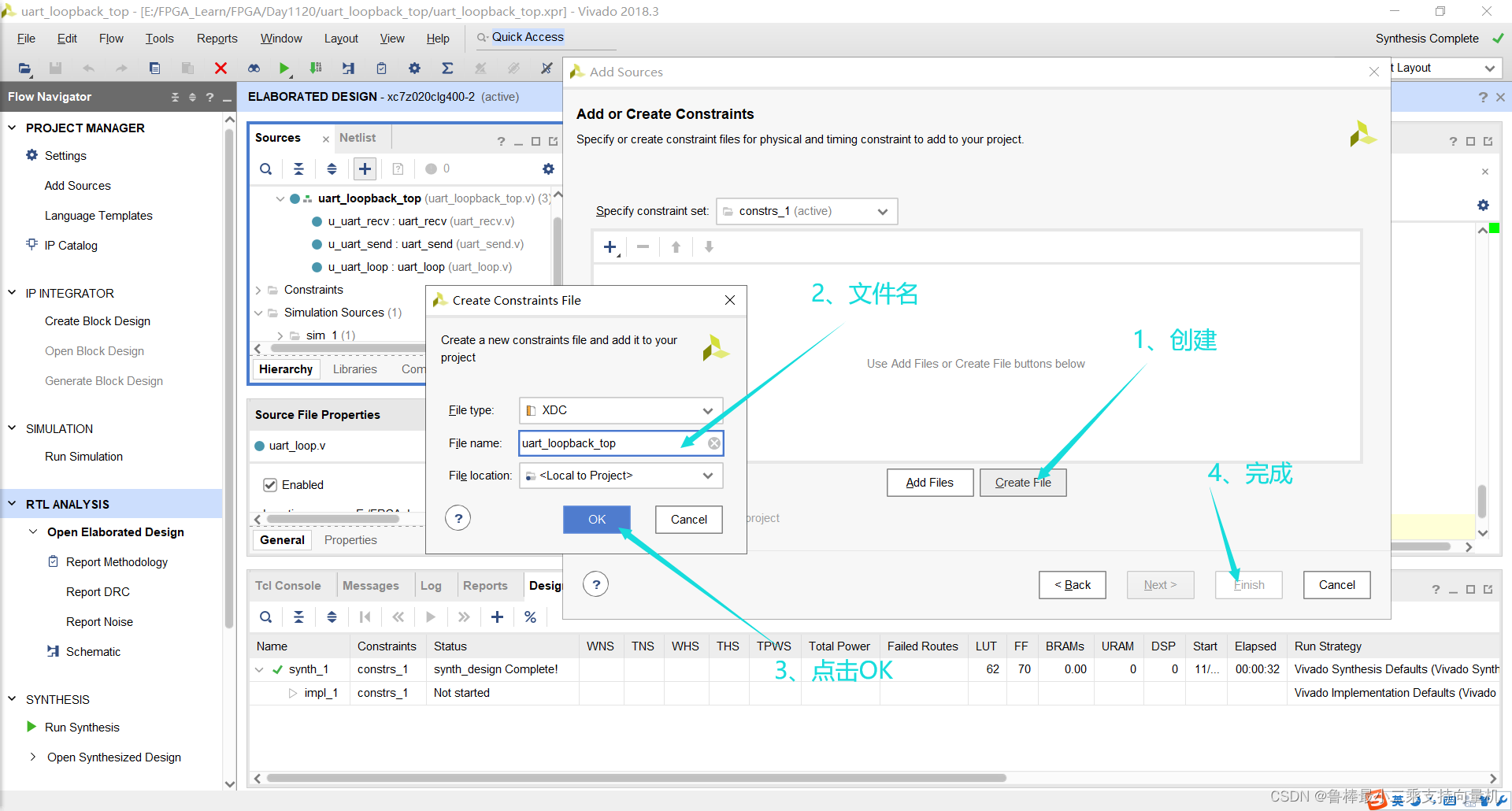
Task: Click IP Catalog in Flow Navigator
Action: point(71,246)
